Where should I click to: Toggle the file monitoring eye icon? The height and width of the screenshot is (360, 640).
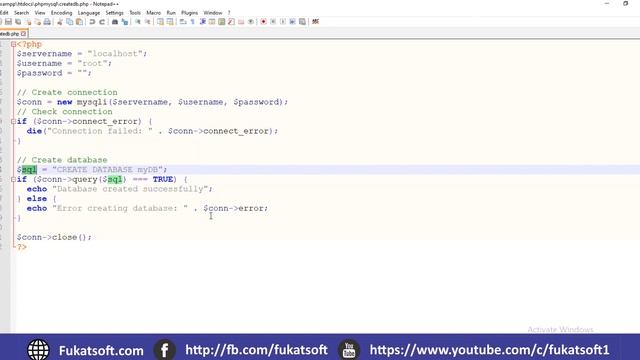251,22
